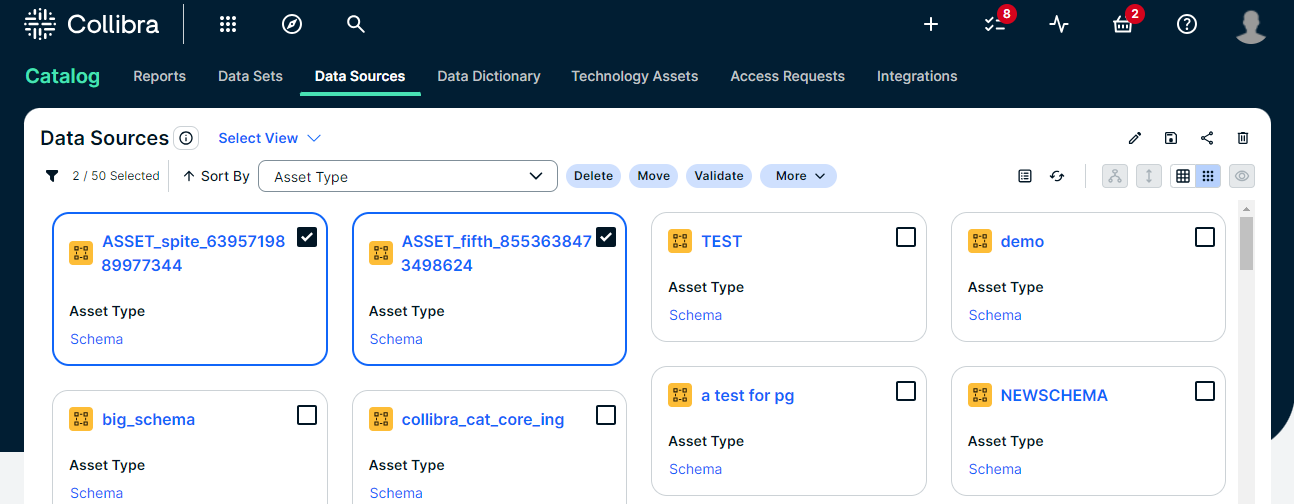Toggle the eye preview visibility button
Screen dimensions: 1294x504
click(x=1242, y=176)
